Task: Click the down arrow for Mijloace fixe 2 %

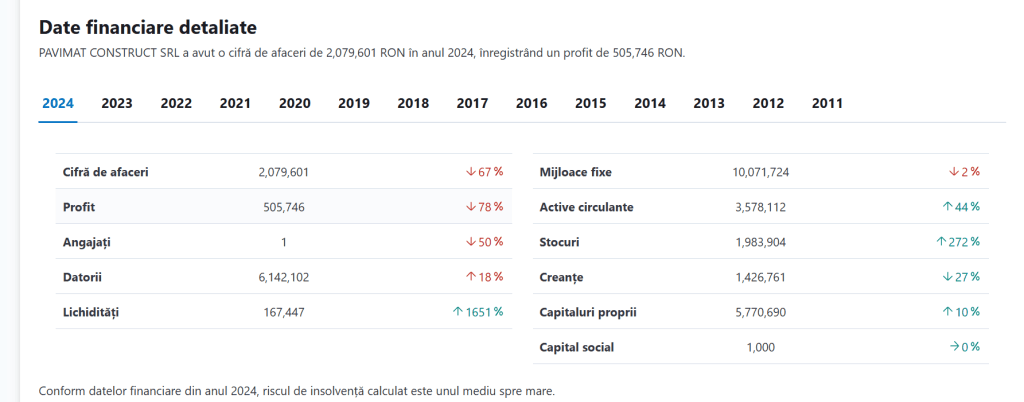Action: (x=953, y=172)
